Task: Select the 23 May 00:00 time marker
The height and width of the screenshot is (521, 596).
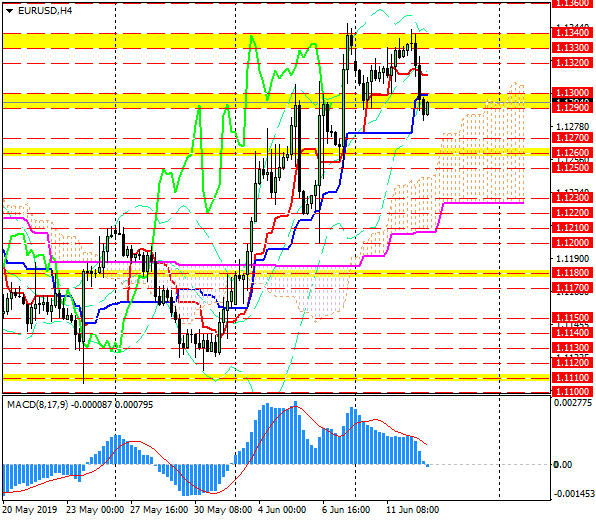Action: 95,510
